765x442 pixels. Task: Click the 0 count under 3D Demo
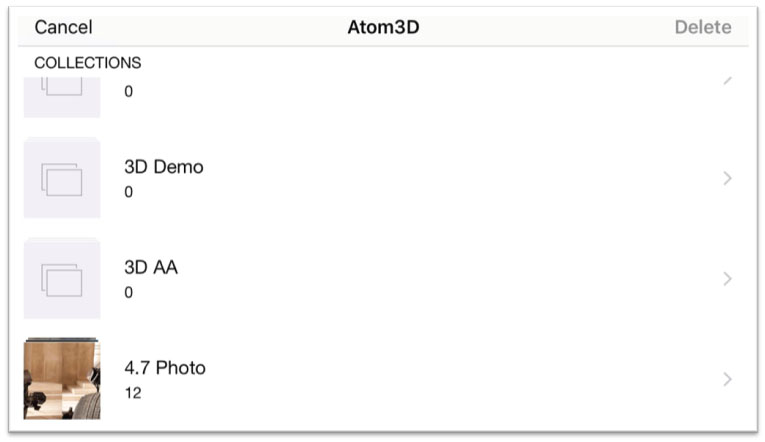click(128, 192)
